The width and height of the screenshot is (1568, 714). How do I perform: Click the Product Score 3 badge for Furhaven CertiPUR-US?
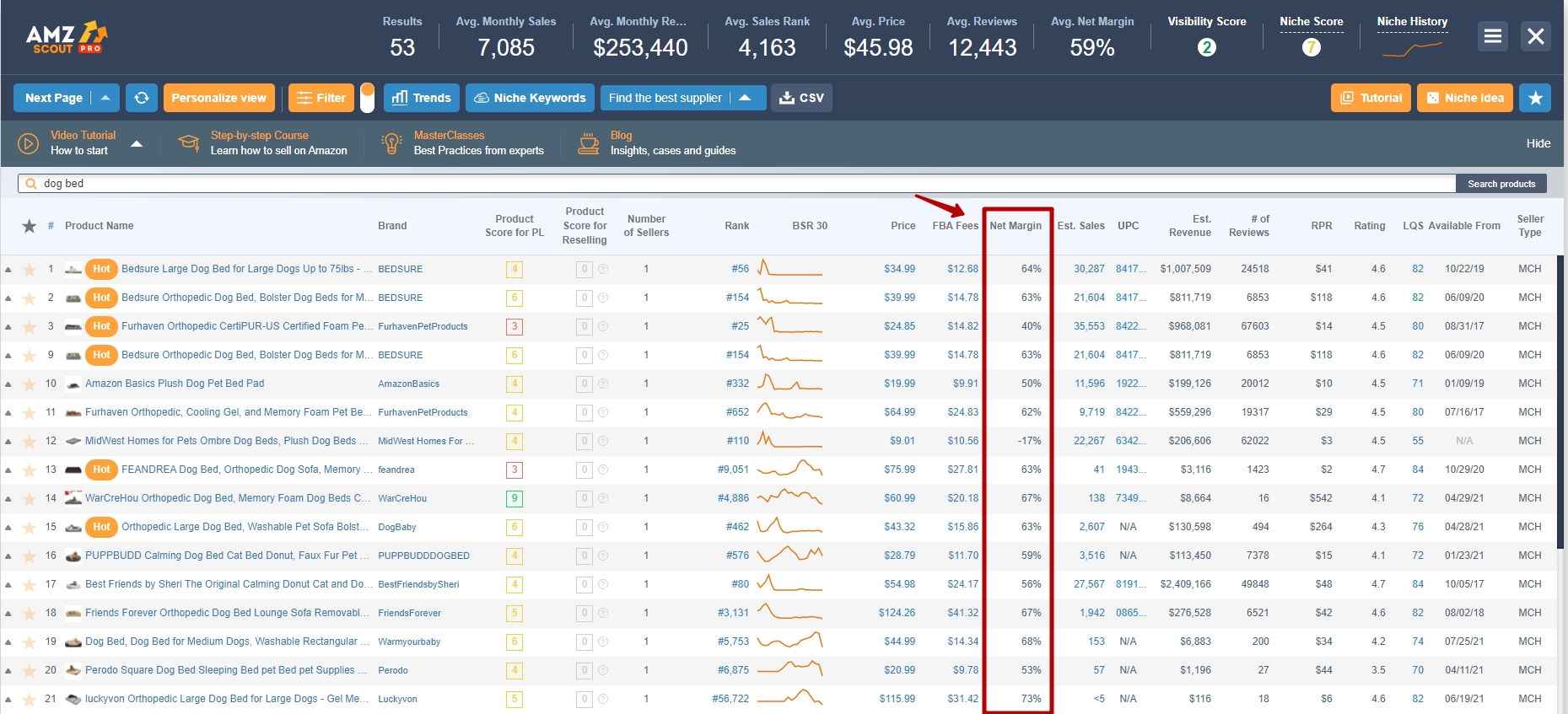point(515,327)
